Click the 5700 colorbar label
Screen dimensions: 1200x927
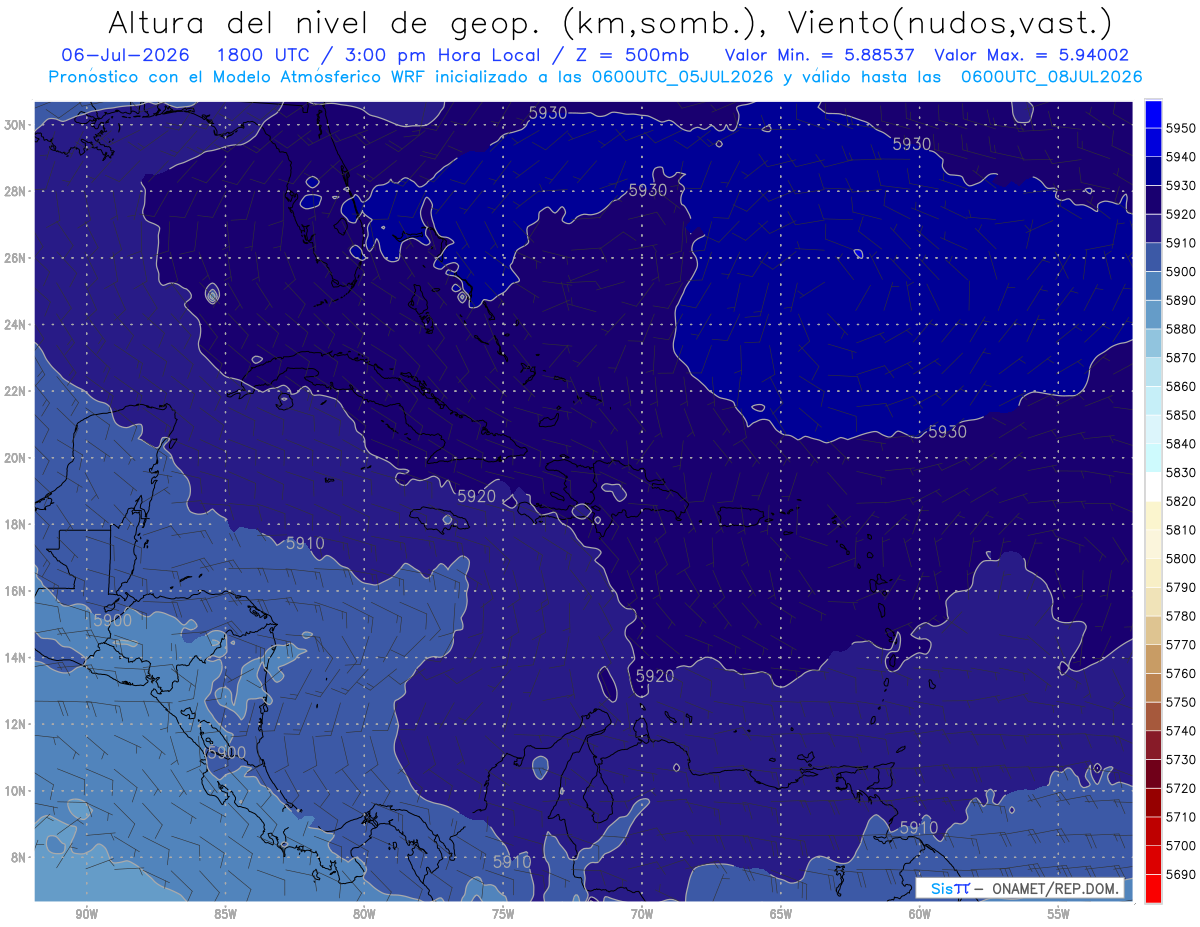tap(1182, 845)
